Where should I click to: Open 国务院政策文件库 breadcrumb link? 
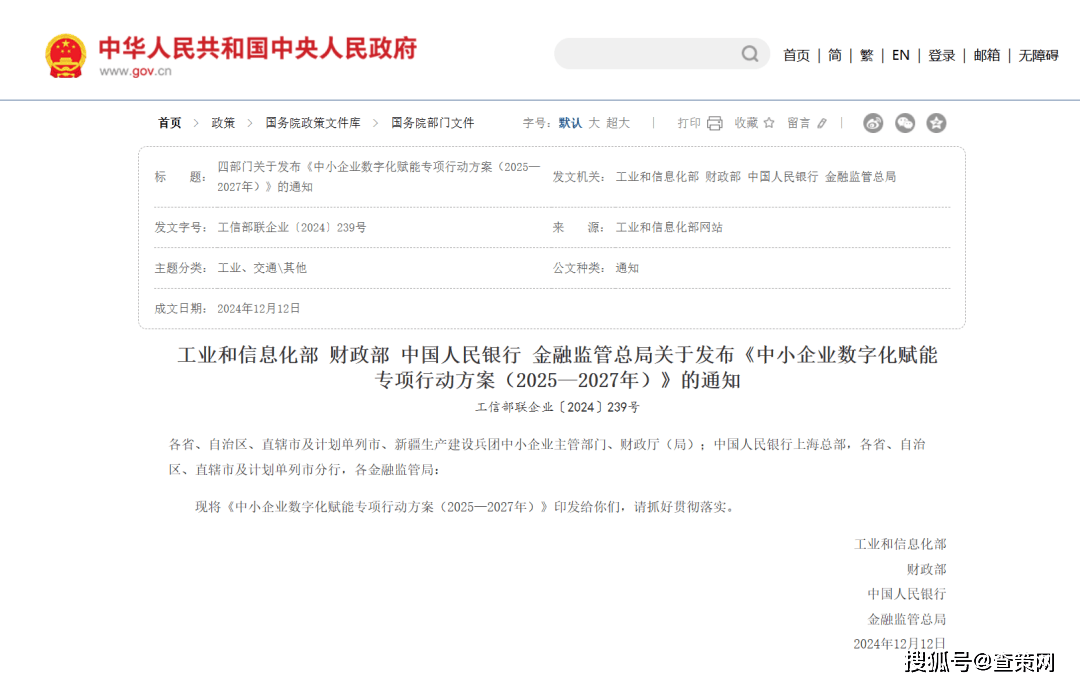click(x=312, y=123)
